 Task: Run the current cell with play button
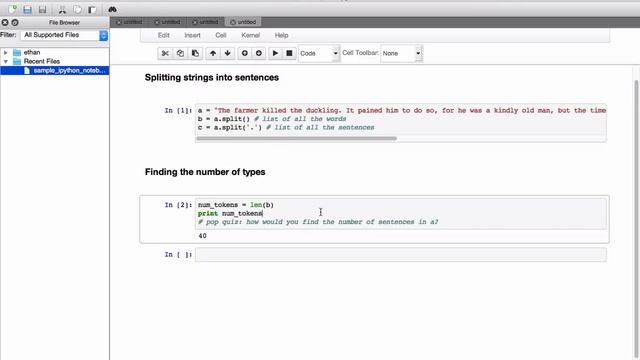(x=275, y=53)
